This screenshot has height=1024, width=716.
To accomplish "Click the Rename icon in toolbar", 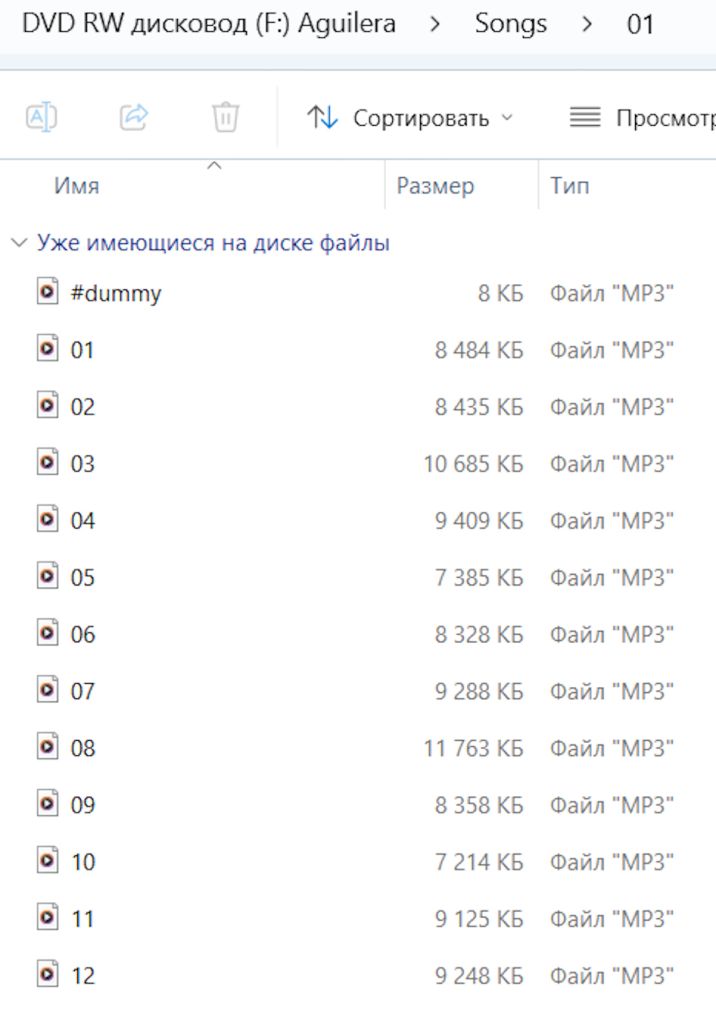I will (x=41, y=118).
